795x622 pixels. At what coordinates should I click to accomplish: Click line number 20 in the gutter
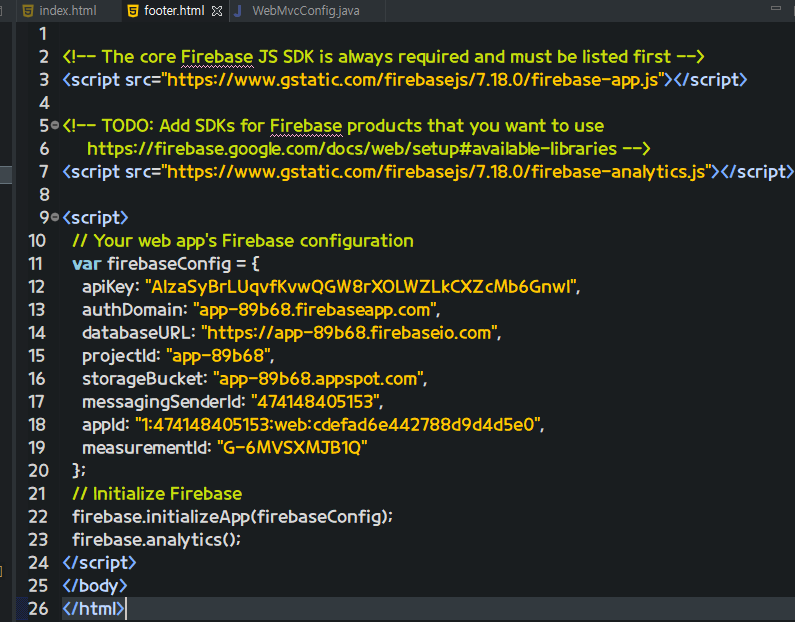(x=38, y=470)
